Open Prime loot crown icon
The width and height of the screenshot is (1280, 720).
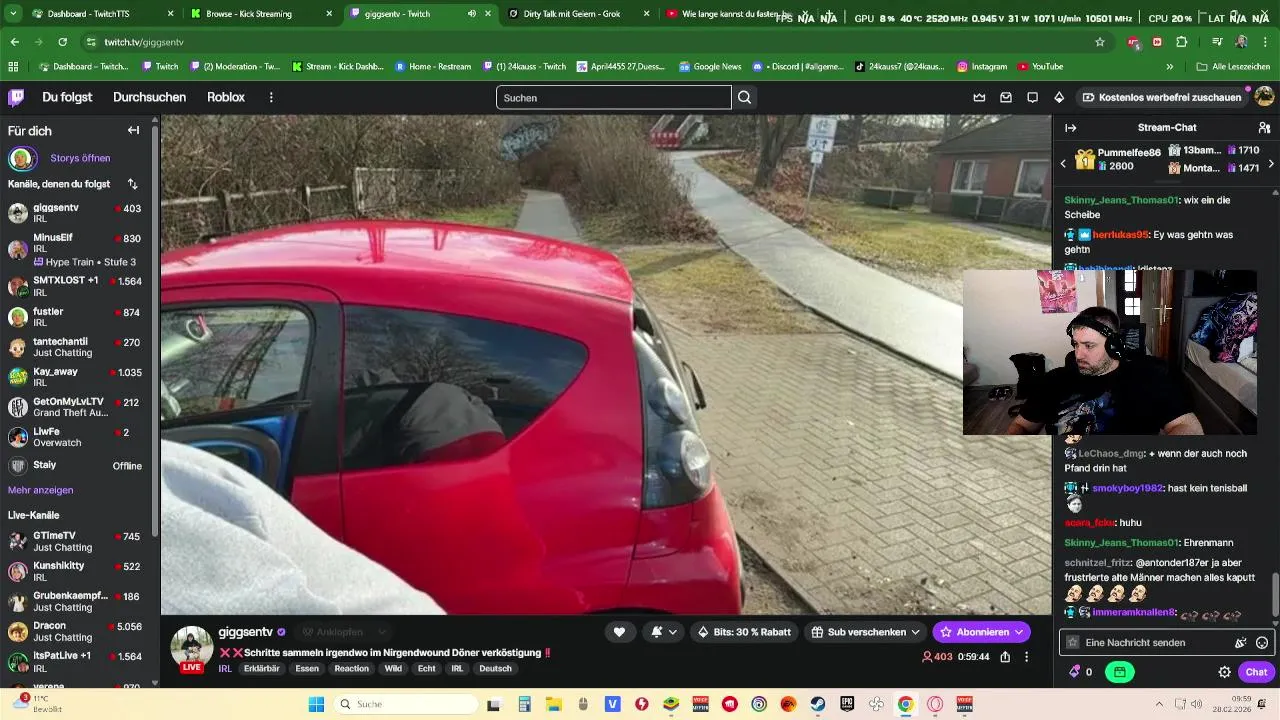979,97
